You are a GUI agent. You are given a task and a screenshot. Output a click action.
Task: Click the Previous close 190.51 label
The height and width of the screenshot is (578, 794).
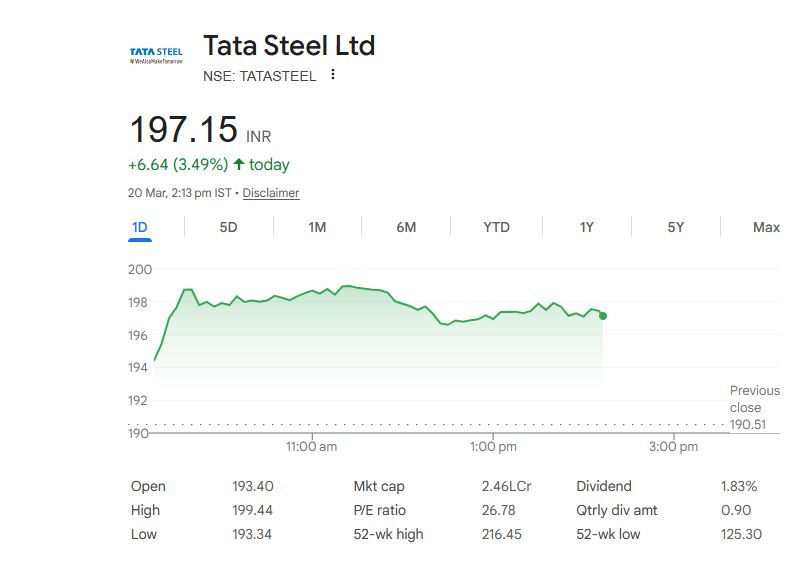[x=754, y=407]
